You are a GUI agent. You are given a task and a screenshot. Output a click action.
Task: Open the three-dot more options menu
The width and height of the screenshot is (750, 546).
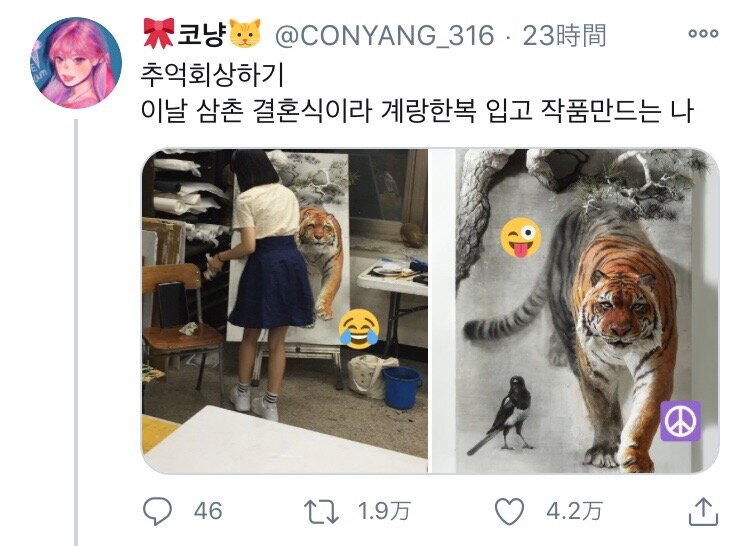(703, 33)
